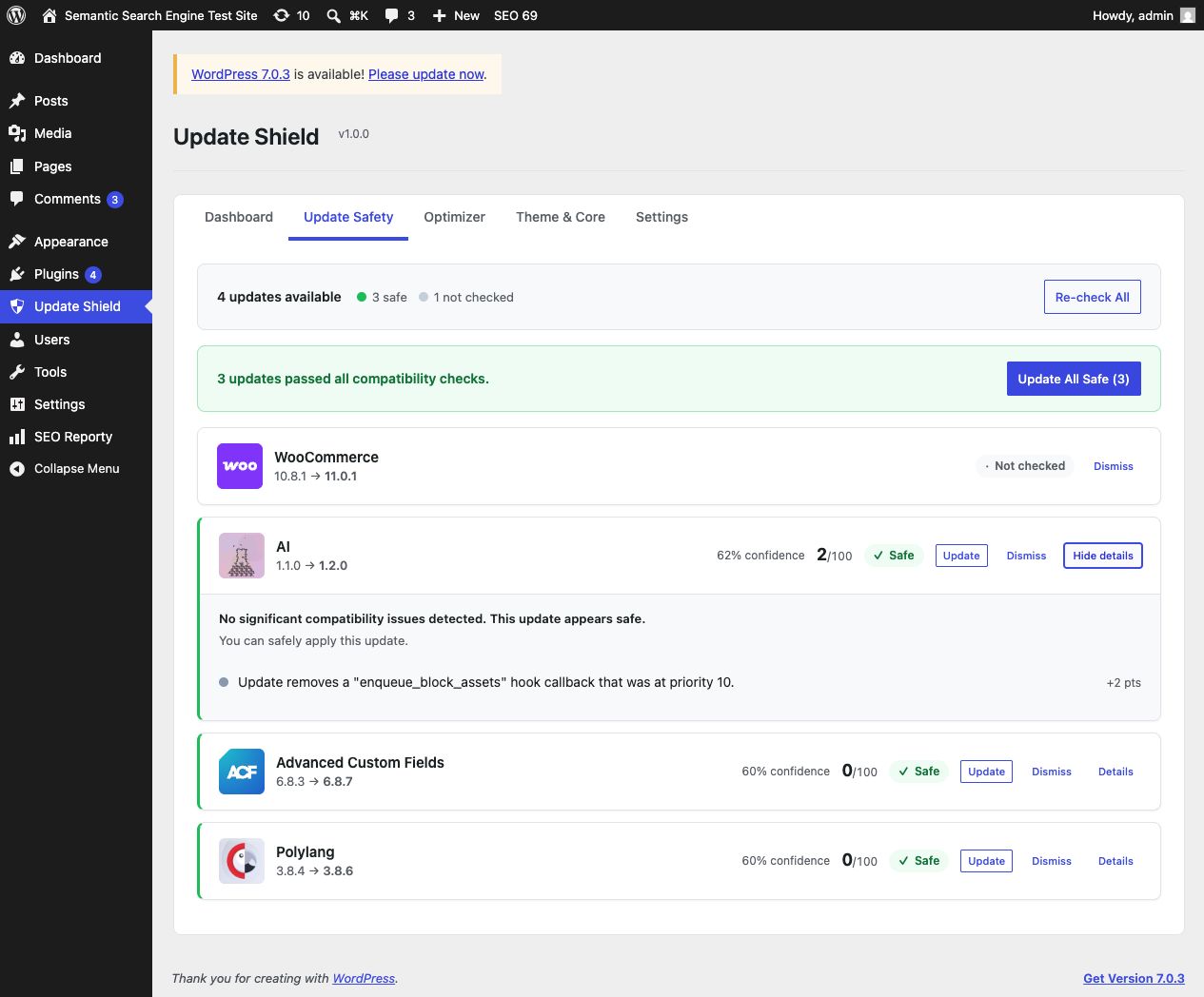Click the v1.0.0 version label
The width and height of the screenshot is (1204, 997).
(354, 134)
